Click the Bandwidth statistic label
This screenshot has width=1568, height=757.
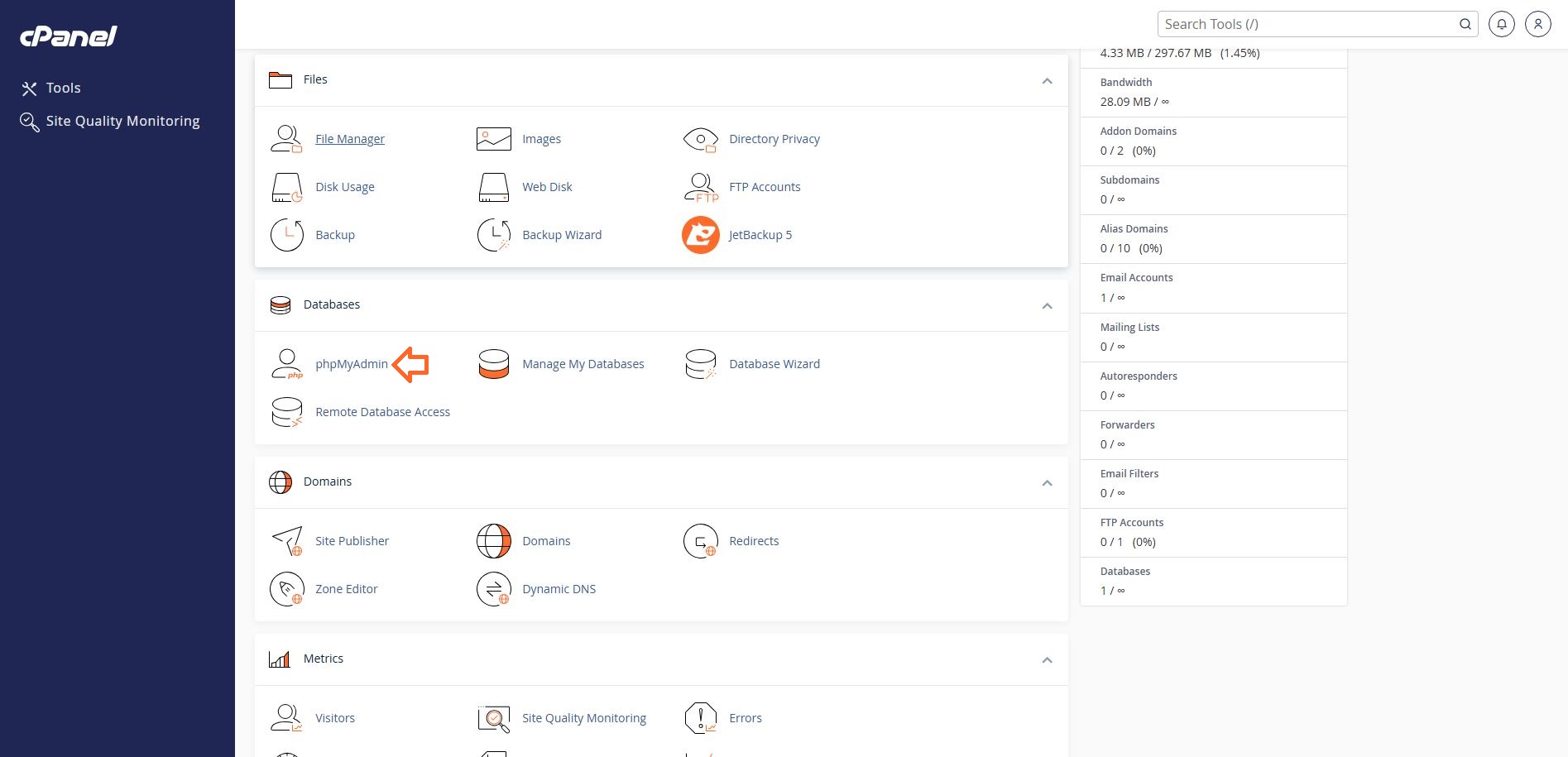[1126, 82]
